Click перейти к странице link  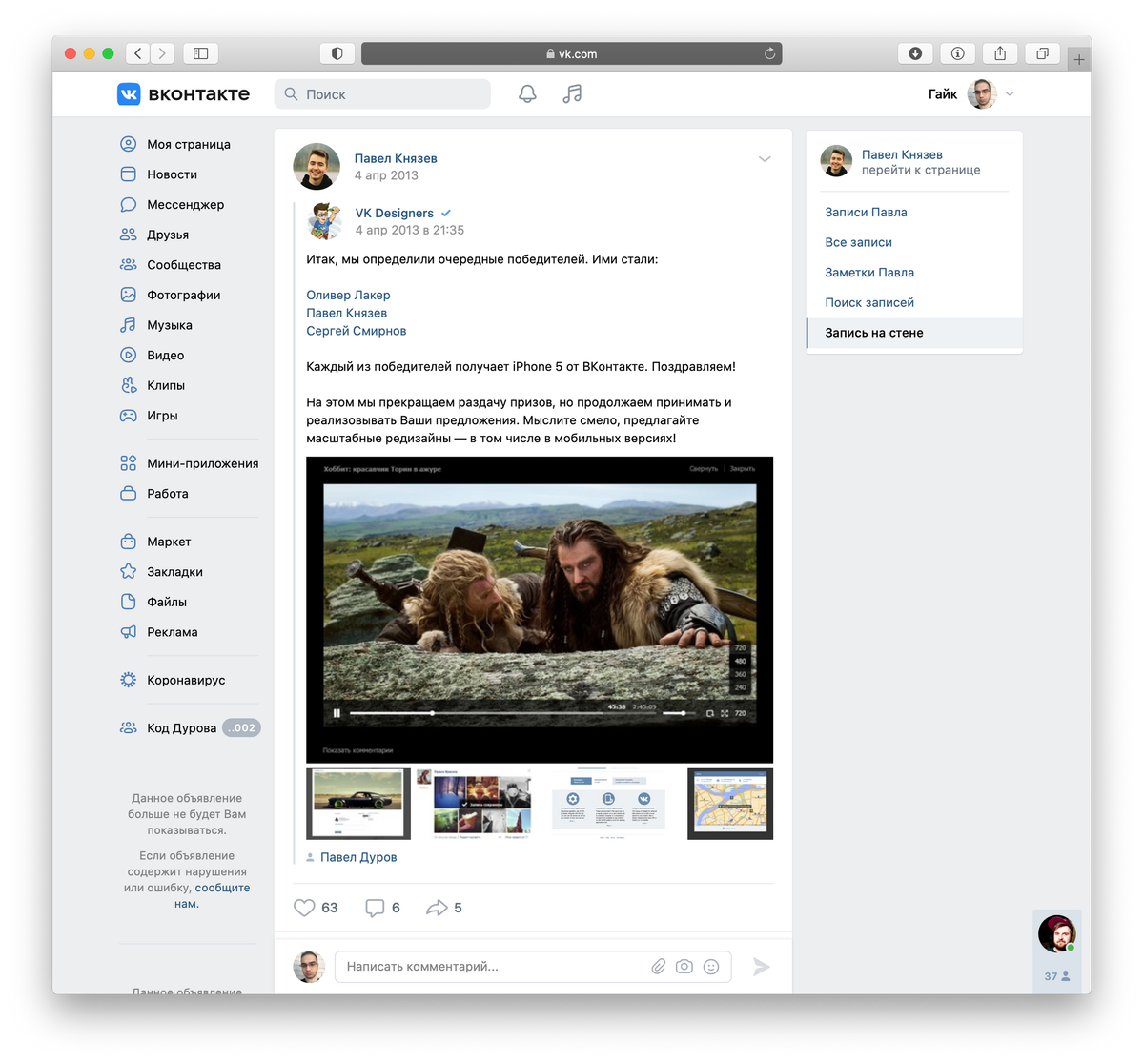tap(921, 170)
